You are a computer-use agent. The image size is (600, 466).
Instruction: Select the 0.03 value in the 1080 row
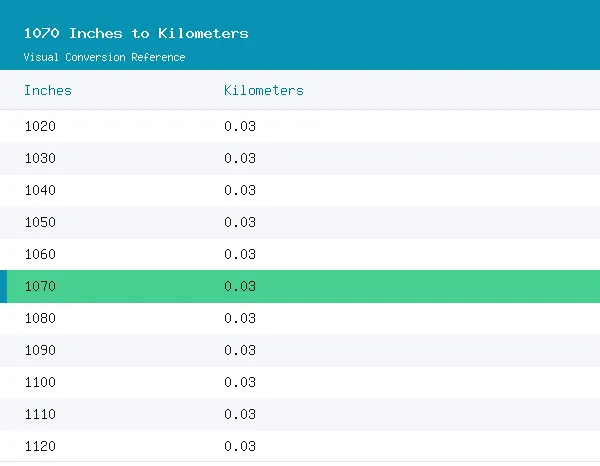click(240, 318)
